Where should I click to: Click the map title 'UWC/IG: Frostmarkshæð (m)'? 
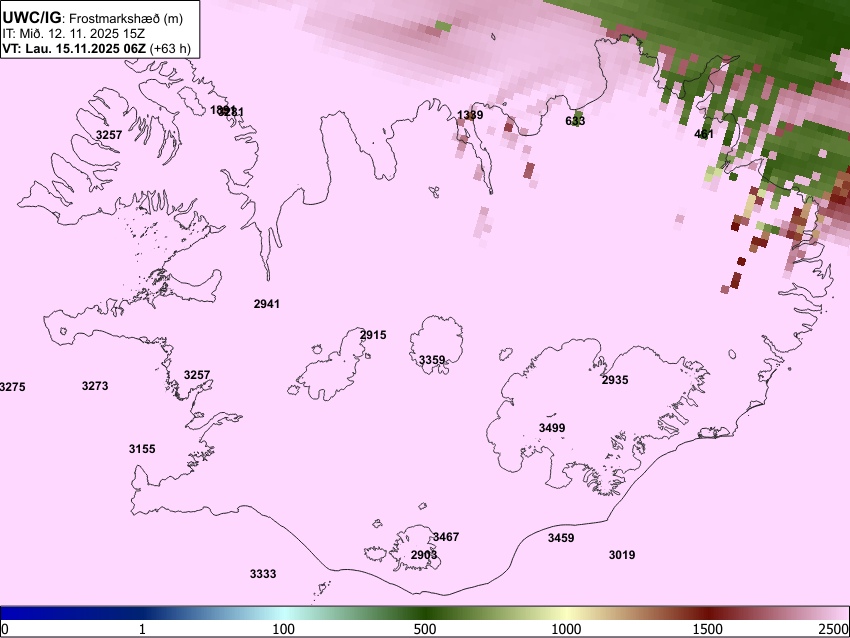click(93, 18)
